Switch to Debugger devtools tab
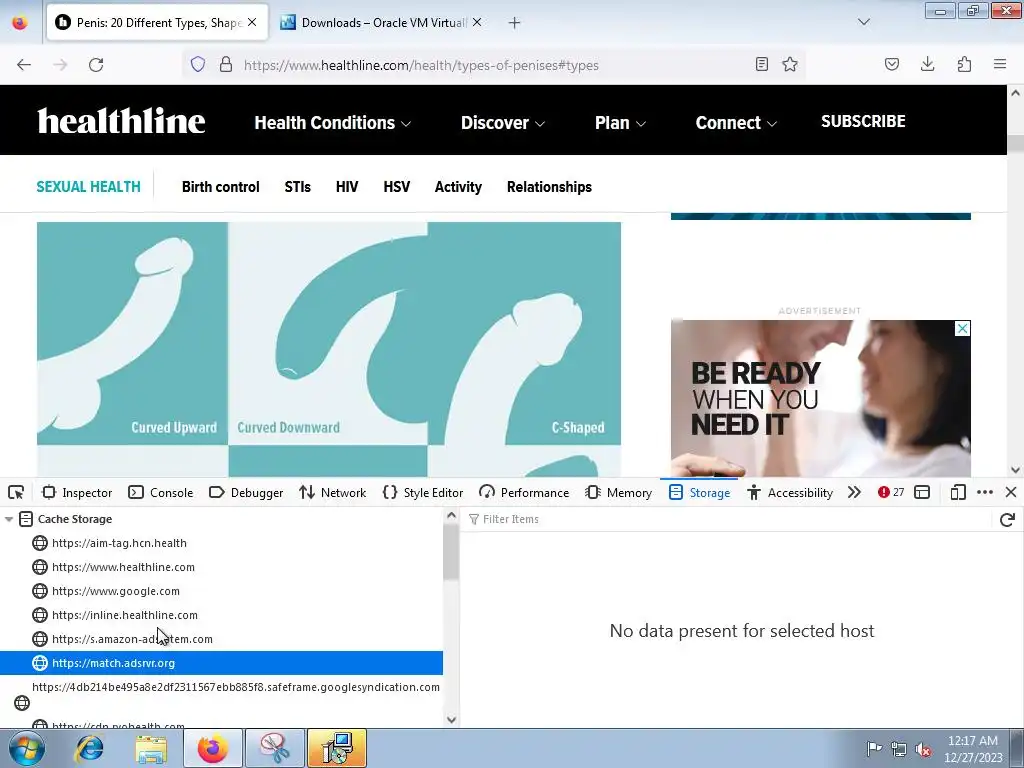 pos(246,492)
